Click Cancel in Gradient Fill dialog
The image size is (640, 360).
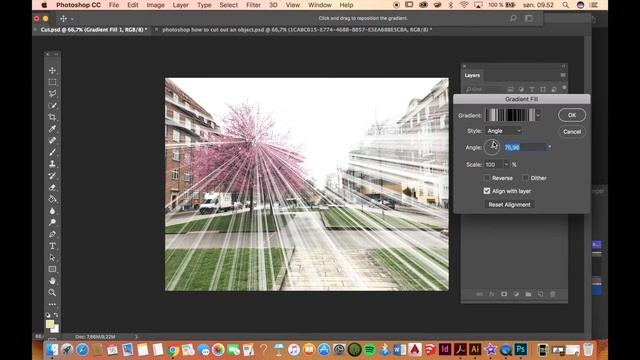(x=572, y=132)
